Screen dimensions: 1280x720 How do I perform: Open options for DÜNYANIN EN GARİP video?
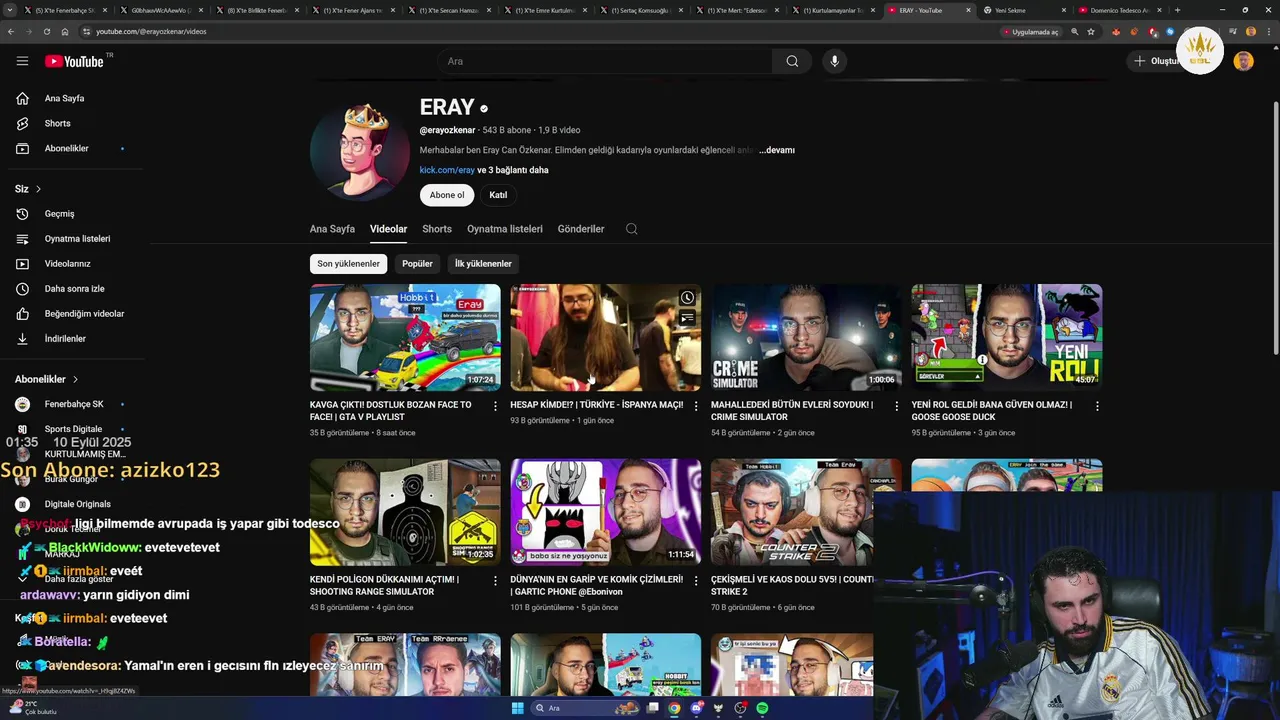[696, 580]
